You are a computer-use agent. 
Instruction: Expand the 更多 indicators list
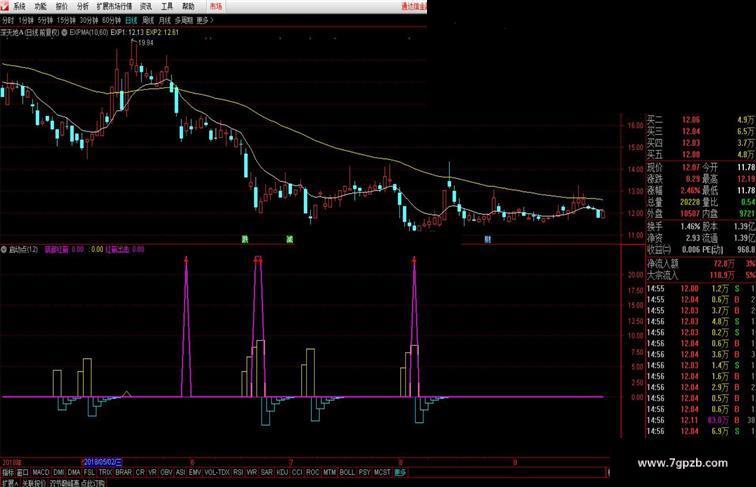coord(400,473)
